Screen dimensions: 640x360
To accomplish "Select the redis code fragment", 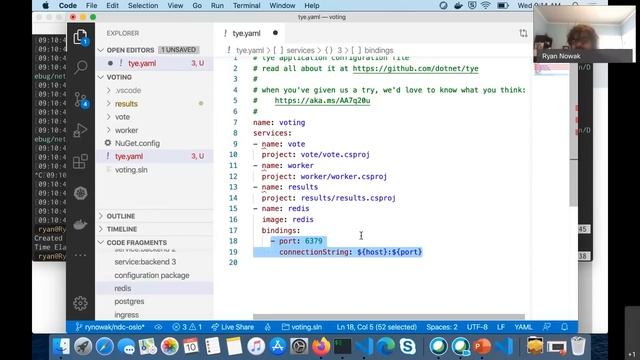I will click(x=154, y=289).
